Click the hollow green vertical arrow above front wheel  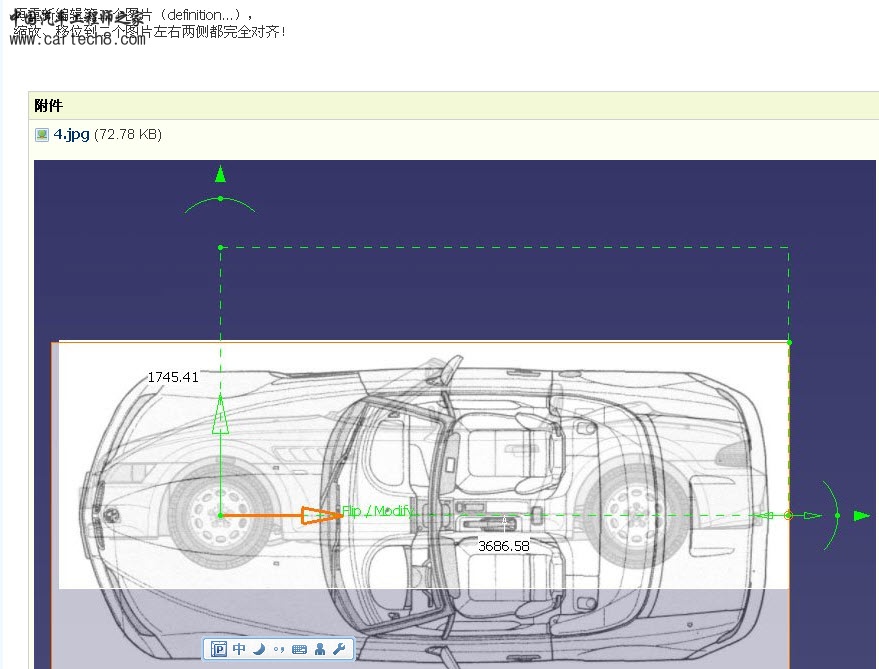pyautogui.click(x=220, y=414)
